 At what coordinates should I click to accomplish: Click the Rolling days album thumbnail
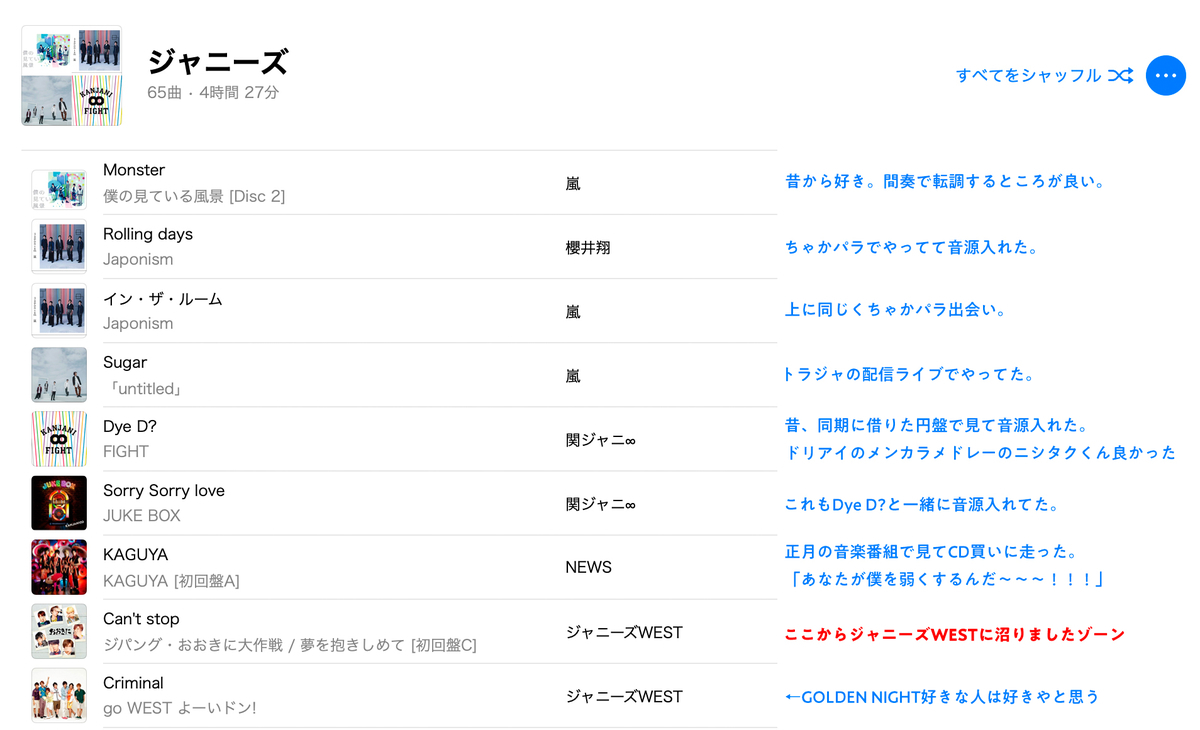pos(59,247)
